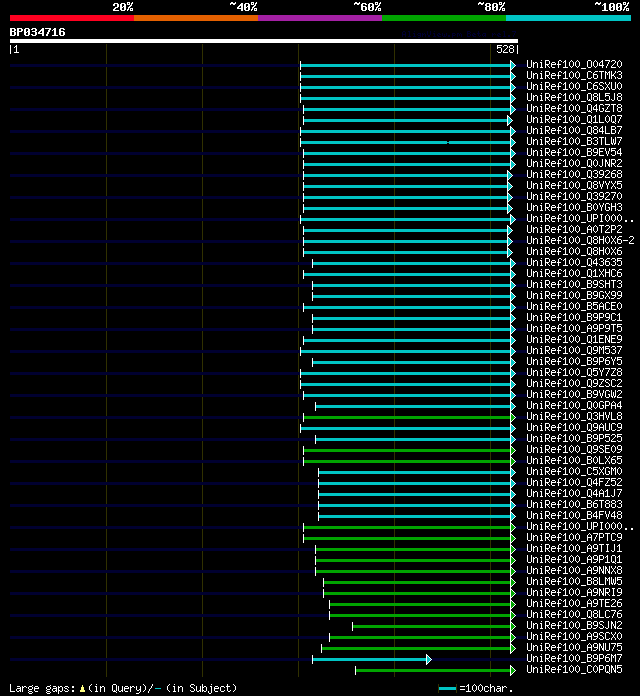
Task: Open the UniRef100_Q9SE09 entry
Action: coord(574,450)
